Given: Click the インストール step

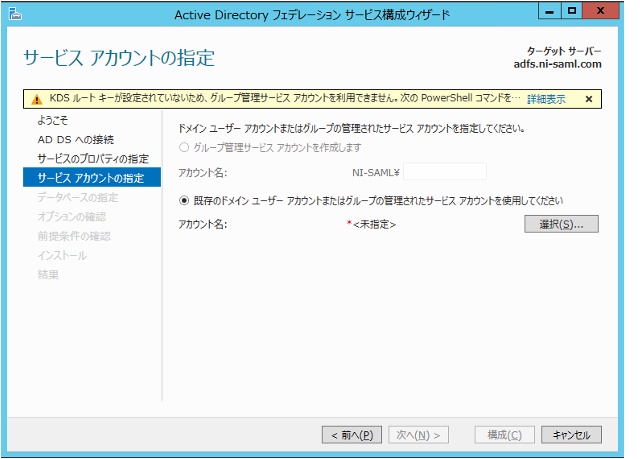Looking at the screenshot, I should click(62, 255).
